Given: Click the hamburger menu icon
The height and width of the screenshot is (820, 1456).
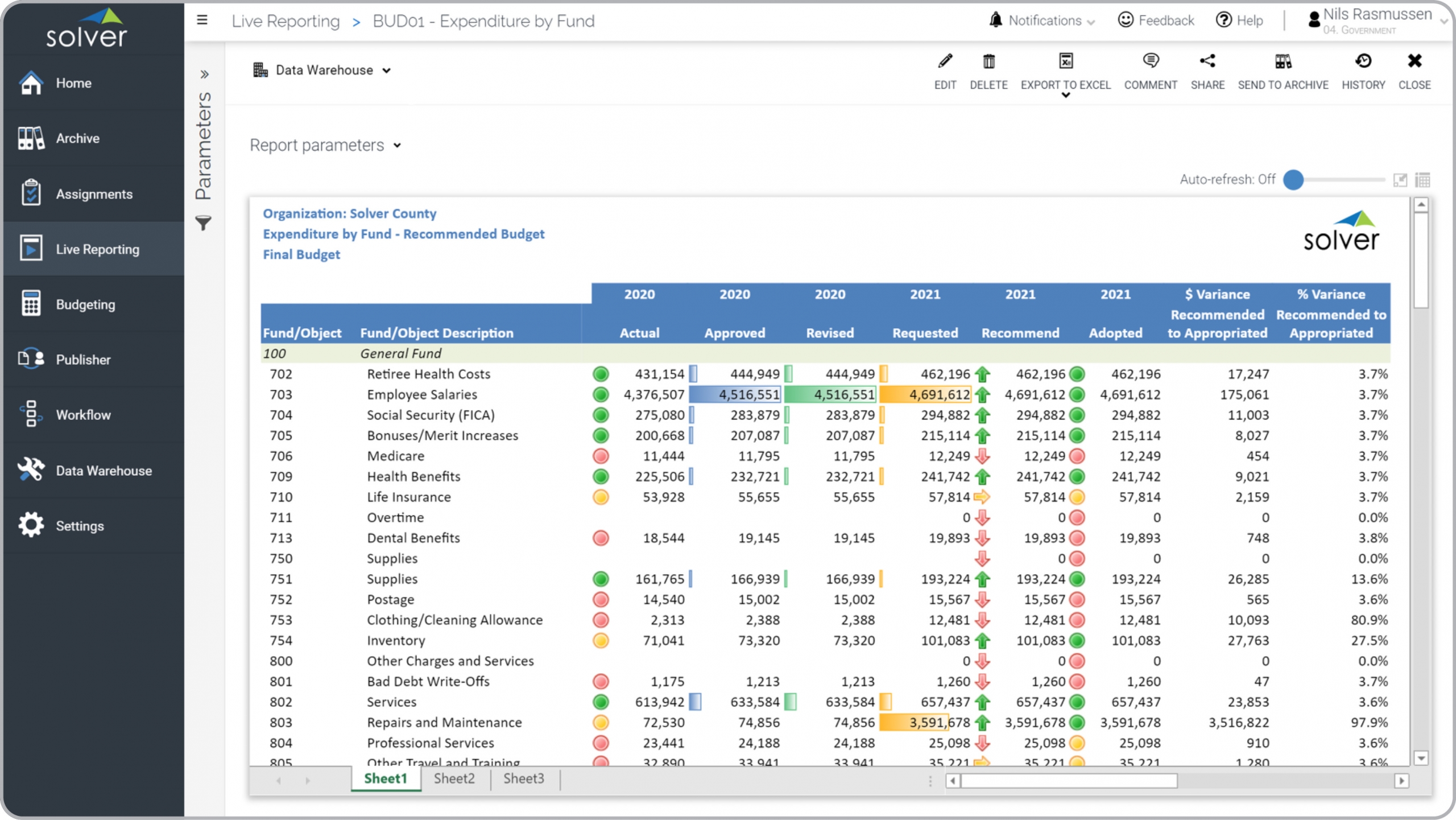Looking at the screenshot, I should pyautogui.click(x=202, y=20).
